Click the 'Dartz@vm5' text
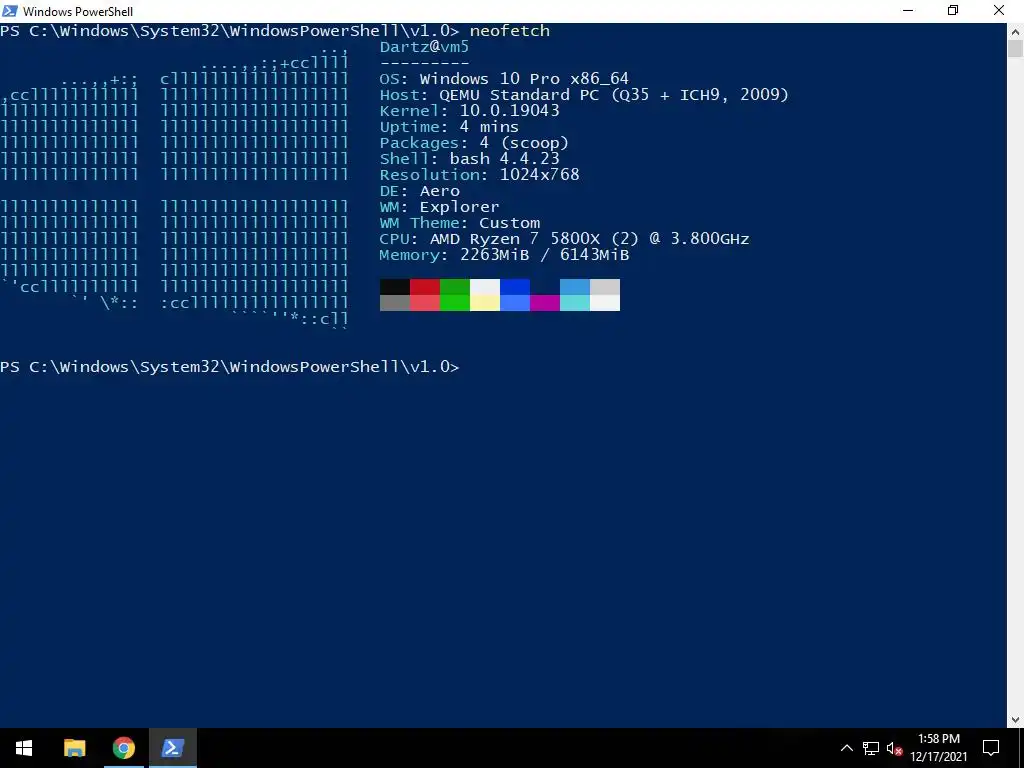 coord(424,47)
